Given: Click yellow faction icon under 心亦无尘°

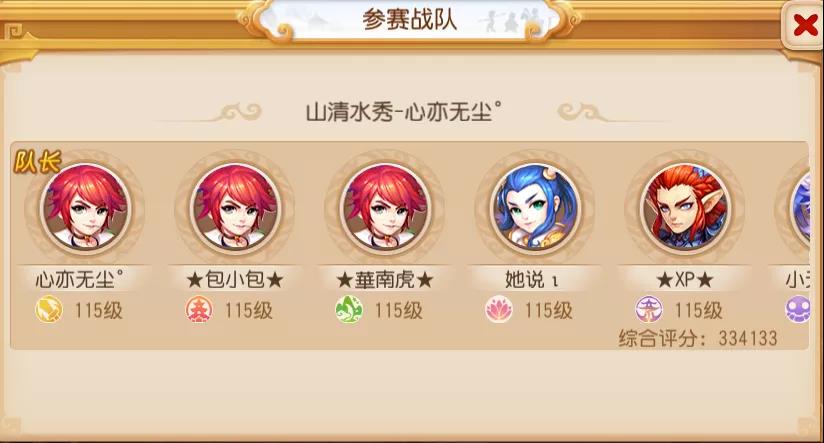Looking at the screenshot, I should pos(49,310).
